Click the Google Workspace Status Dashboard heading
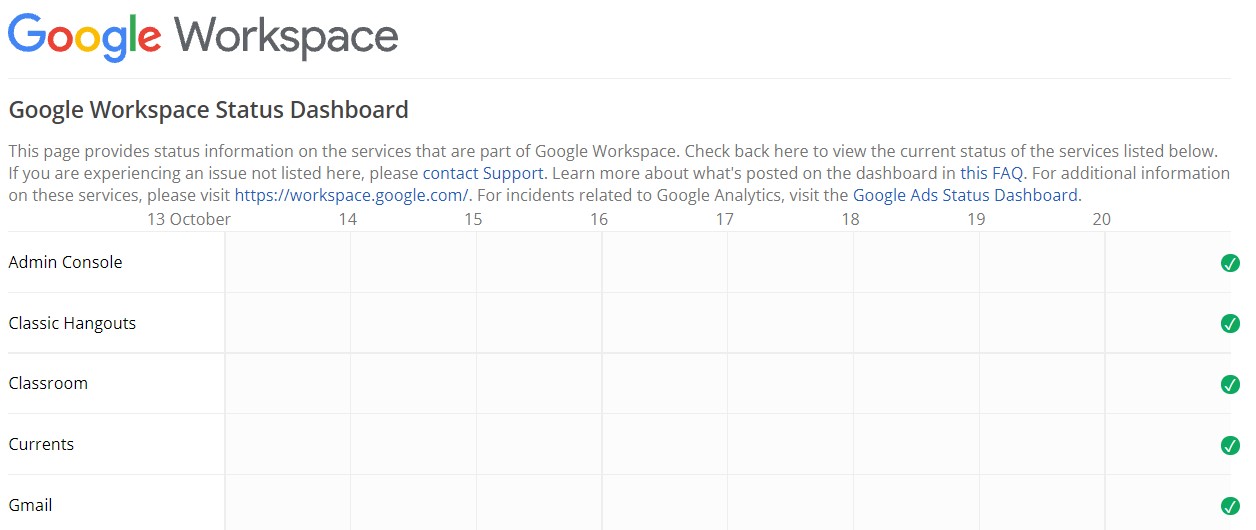Screen dimensions: 1256x530 click(208, 110)
